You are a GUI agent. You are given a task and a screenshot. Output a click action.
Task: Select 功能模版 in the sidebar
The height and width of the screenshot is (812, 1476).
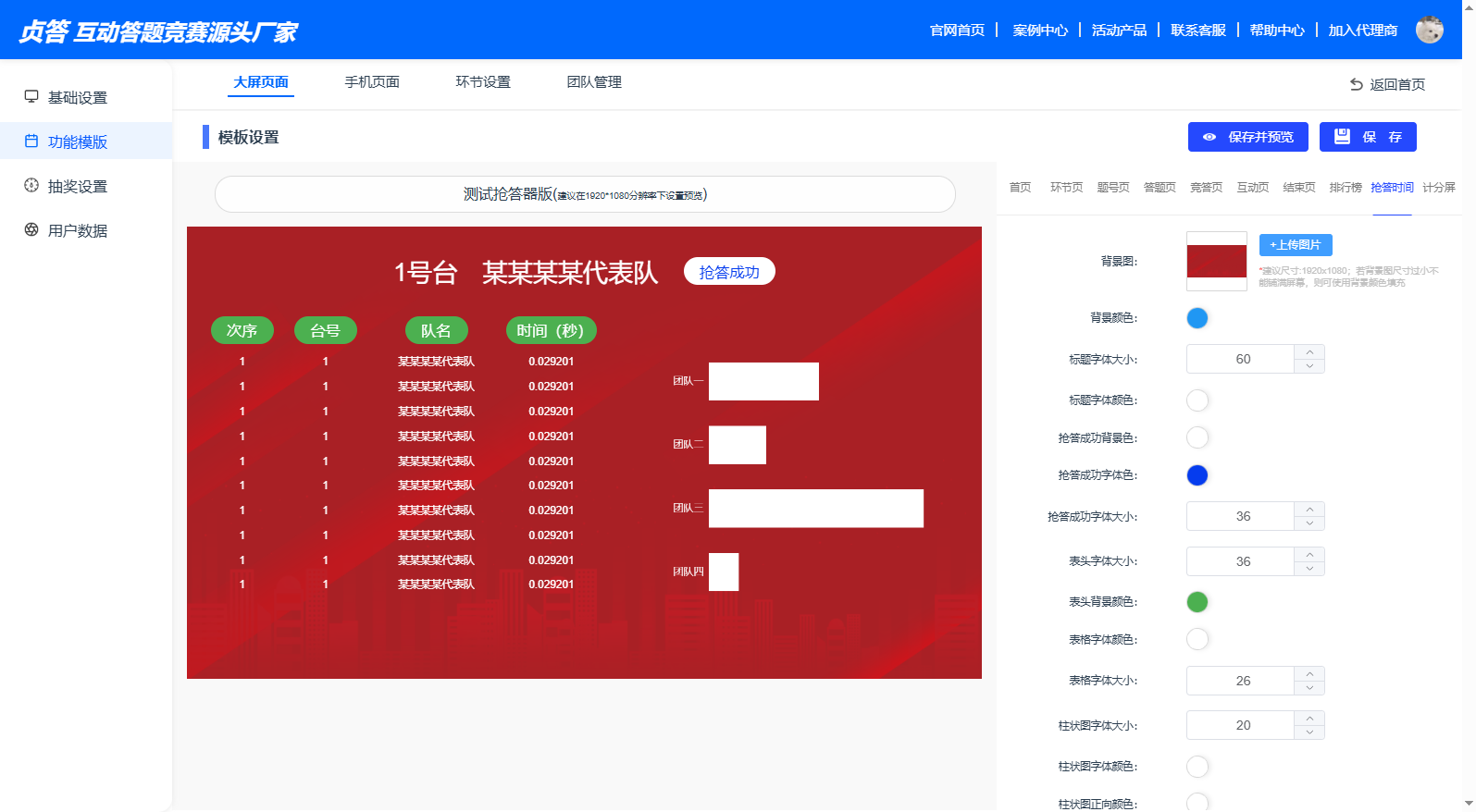[86, 141]
